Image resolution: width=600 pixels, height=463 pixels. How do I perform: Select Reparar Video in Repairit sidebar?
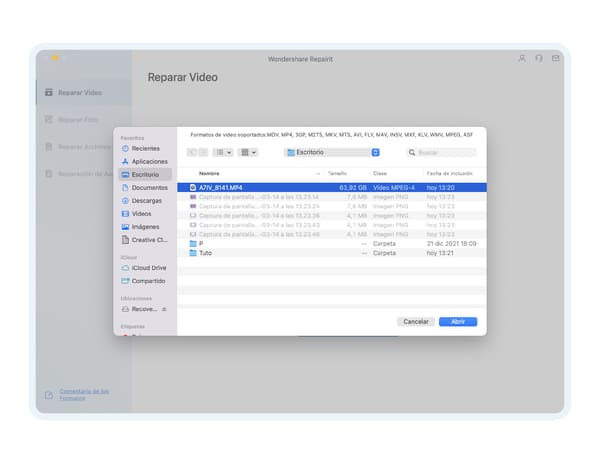tap(84, 92)
